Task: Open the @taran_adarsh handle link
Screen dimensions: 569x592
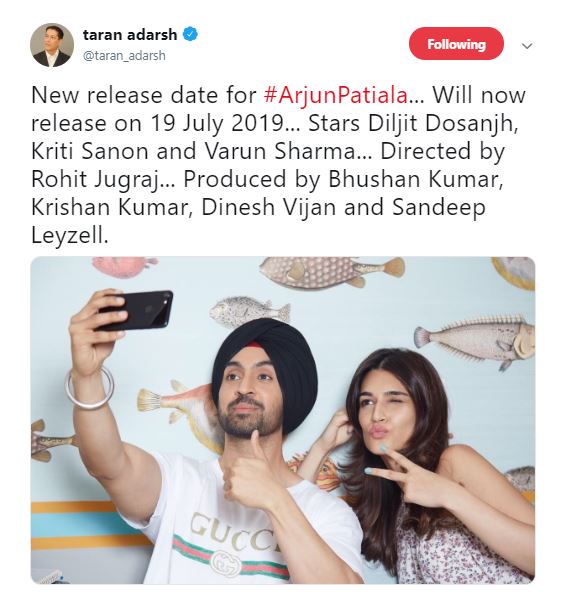Action: point(124,56)
